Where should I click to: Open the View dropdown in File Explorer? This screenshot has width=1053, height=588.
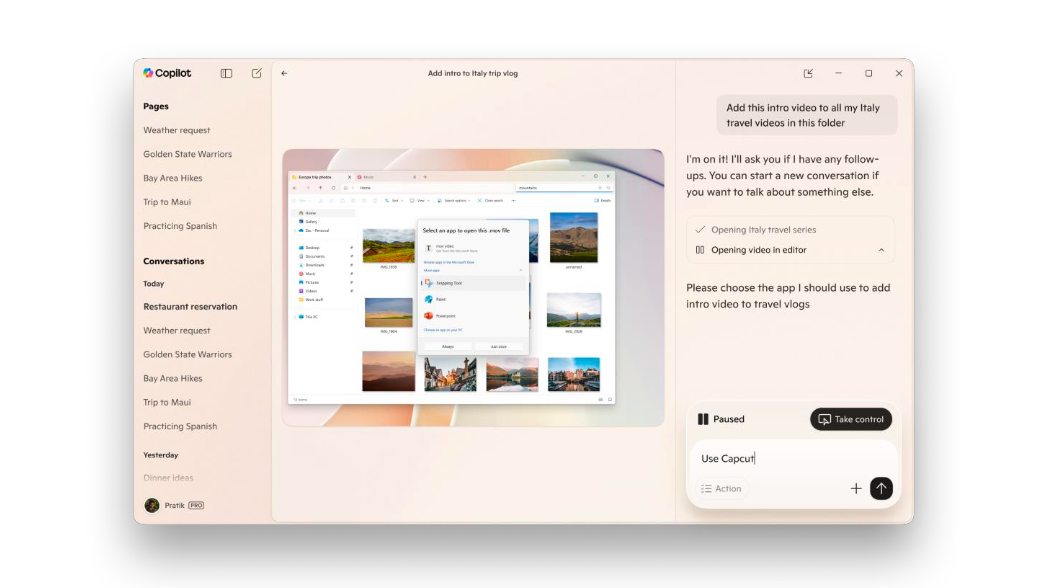click(x=422, y=200)
